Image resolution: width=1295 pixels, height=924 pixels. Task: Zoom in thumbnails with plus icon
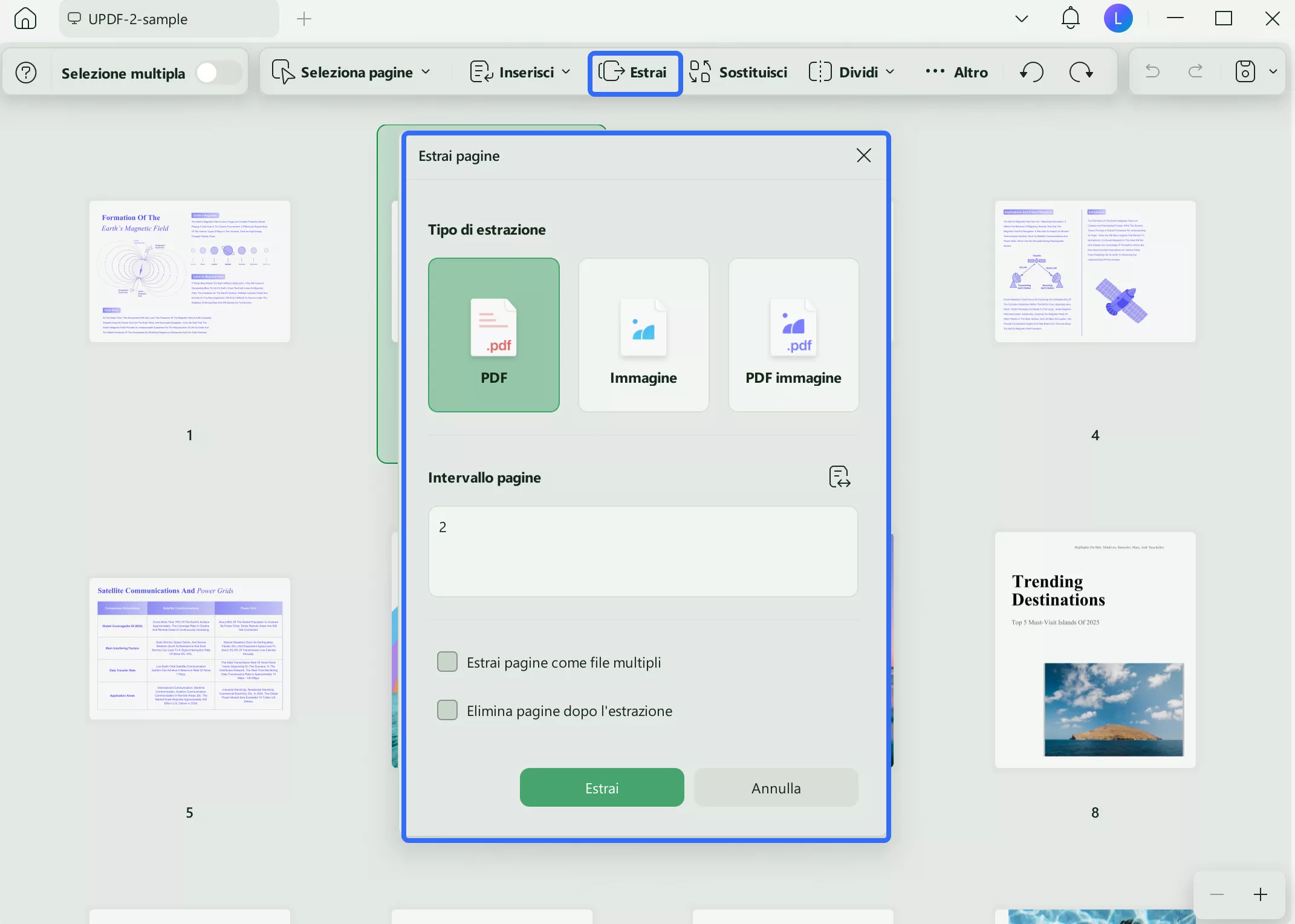coord(1261,894)
